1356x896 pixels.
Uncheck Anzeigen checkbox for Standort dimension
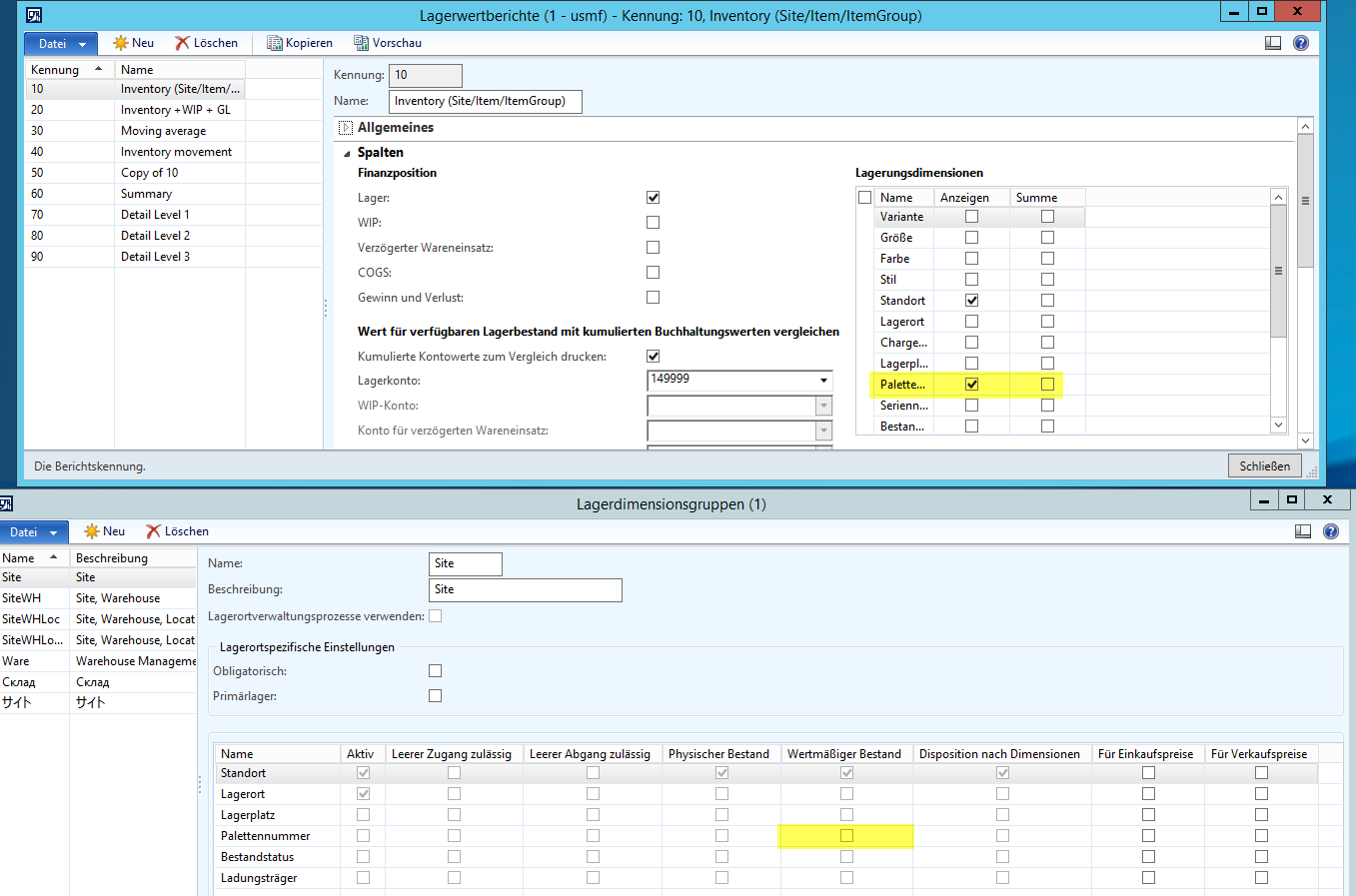971,301
